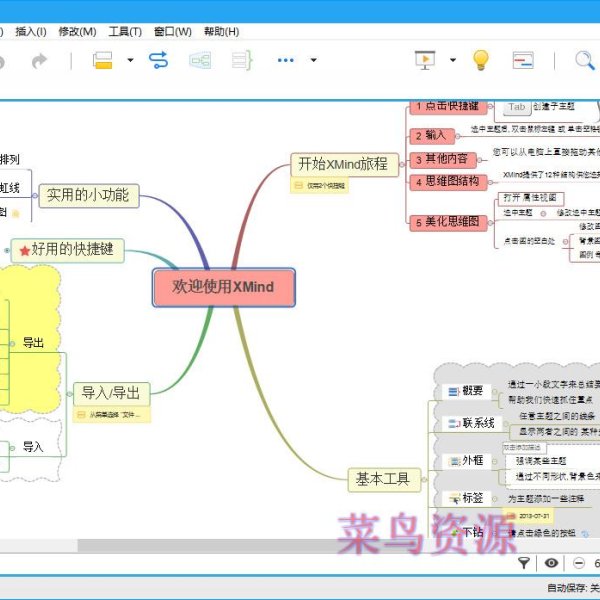Image resolution: width=600 pixels, height=600 pixels.
Task: Collapse the 2 输入 branch
Action: [x=457, y=136]
